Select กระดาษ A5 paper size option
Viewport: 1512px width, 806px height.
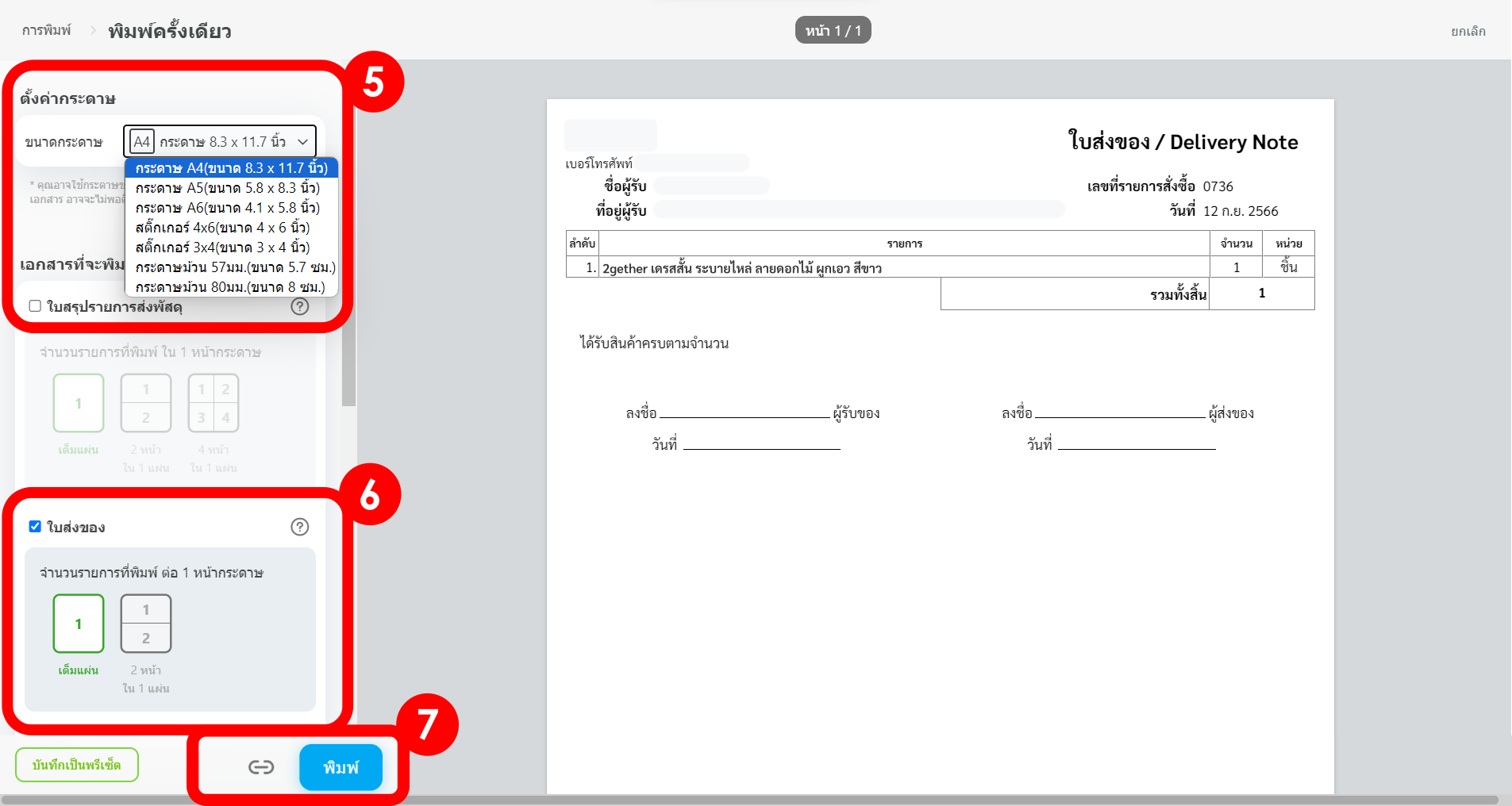(x=228, y=188)
